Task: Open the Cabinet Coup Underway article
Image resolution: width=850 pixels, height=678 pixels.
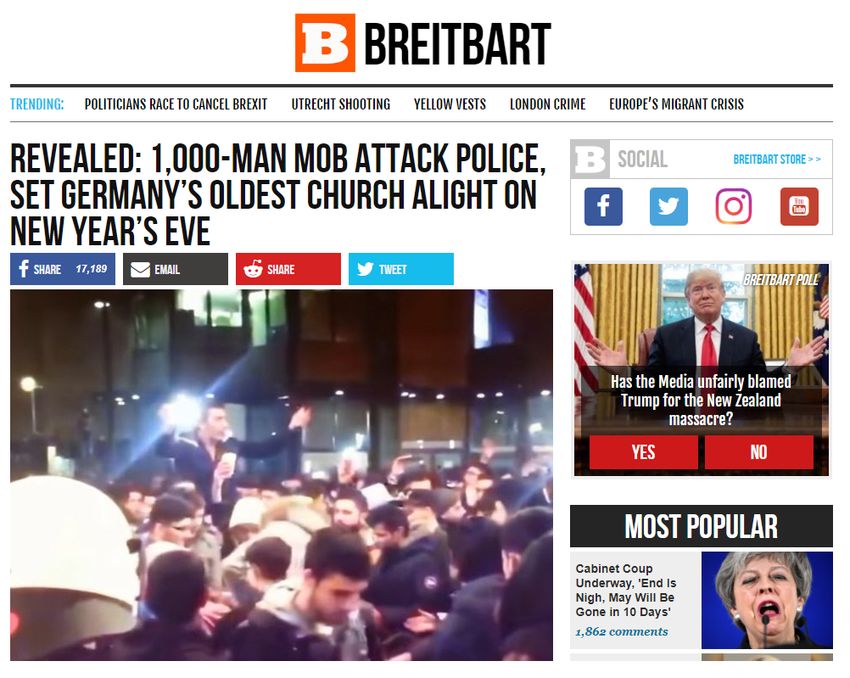Action: click(x=626, y=590)
